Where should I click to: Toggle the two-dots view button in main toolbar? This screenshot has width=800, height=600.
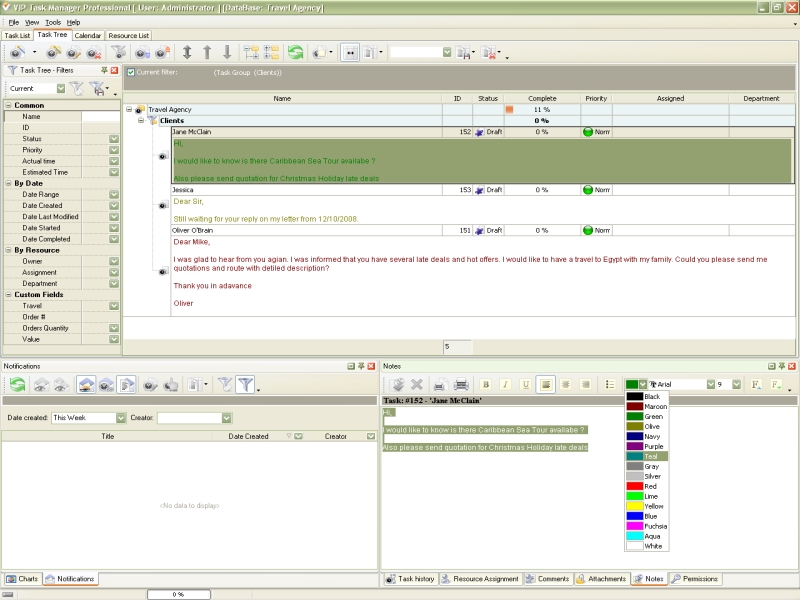(350, 52)
